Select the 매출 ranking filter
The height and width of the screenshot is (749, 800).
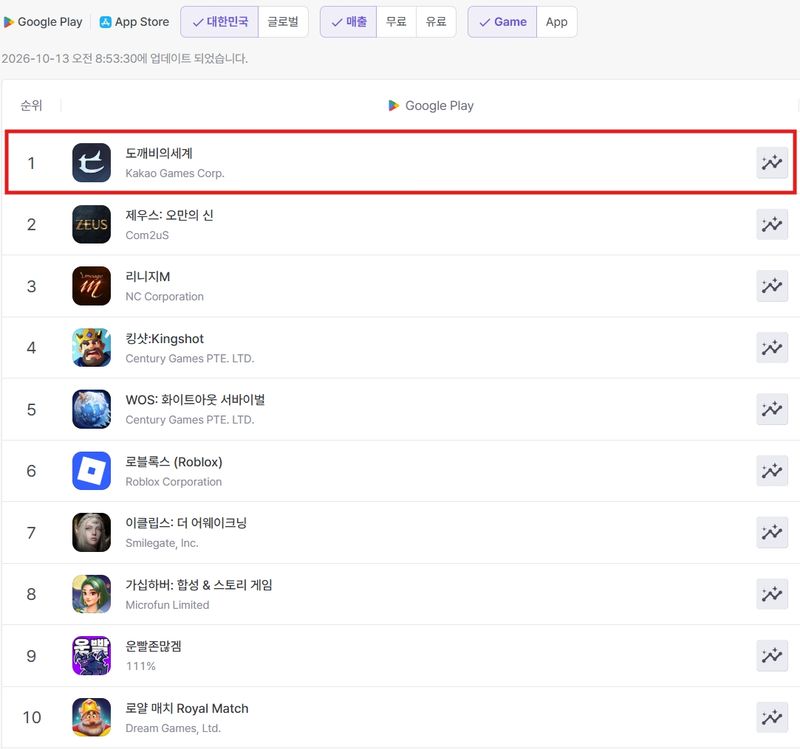[349, 22]
